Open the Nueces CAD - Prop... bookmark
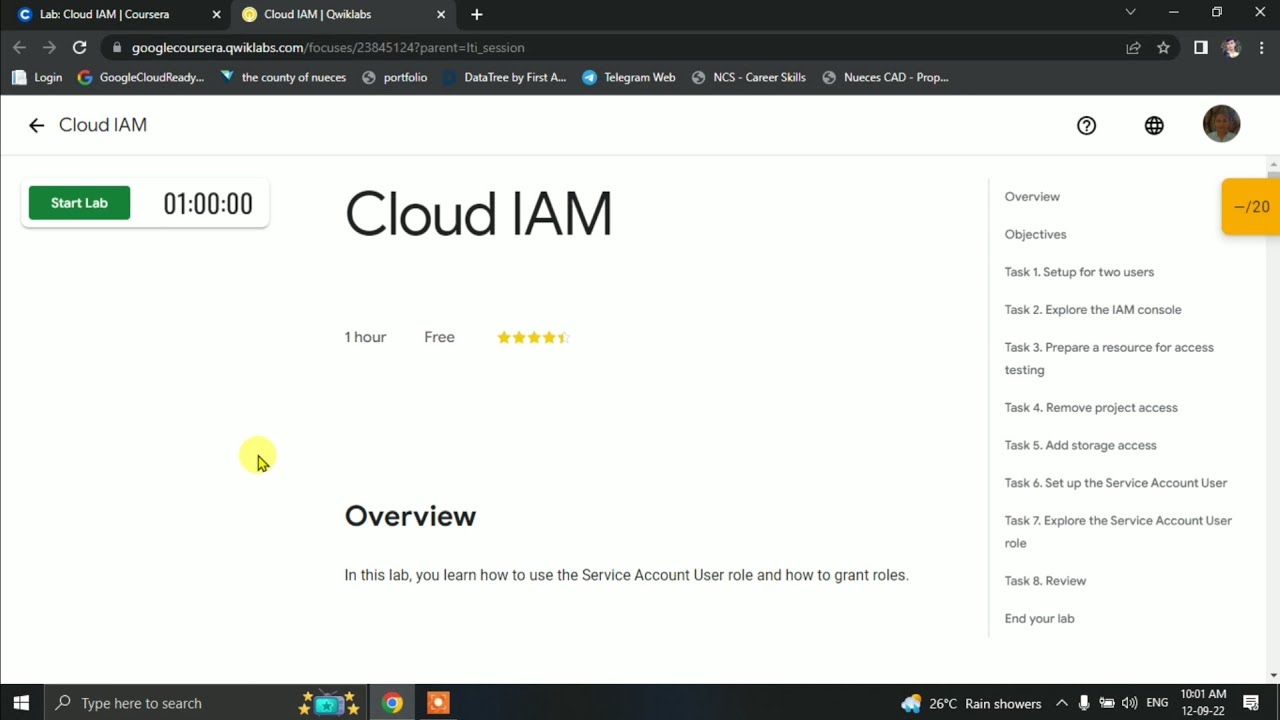 coord(885,77)
